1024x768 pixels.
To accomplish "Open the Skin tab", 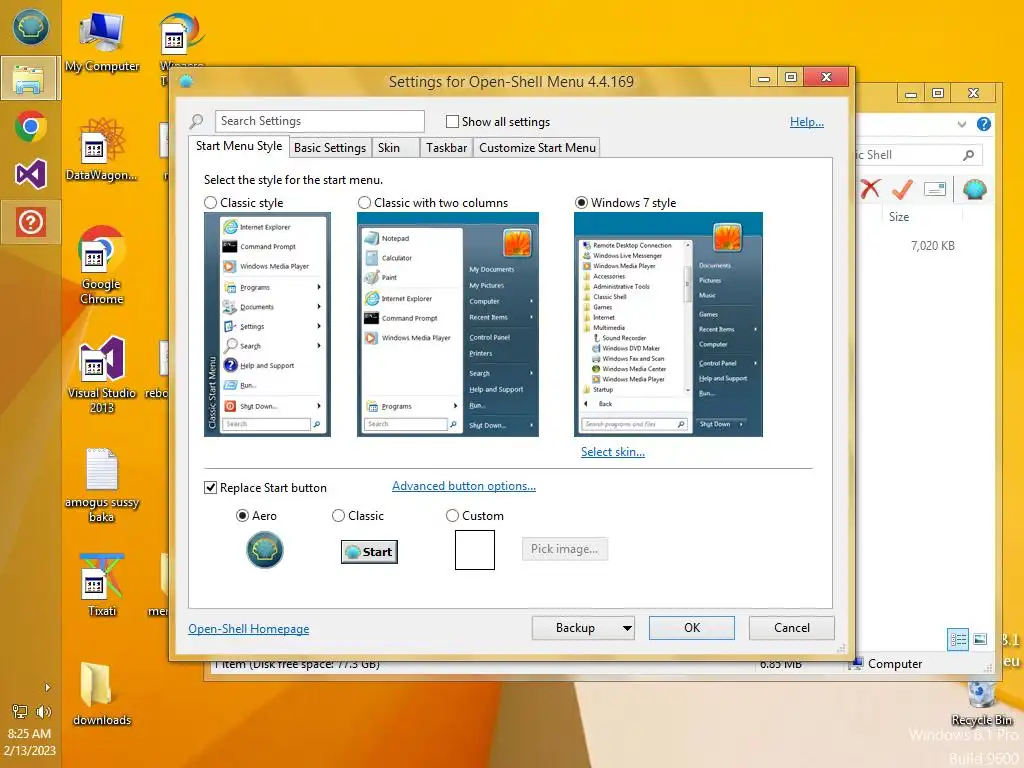I will (x=395, y=148).
